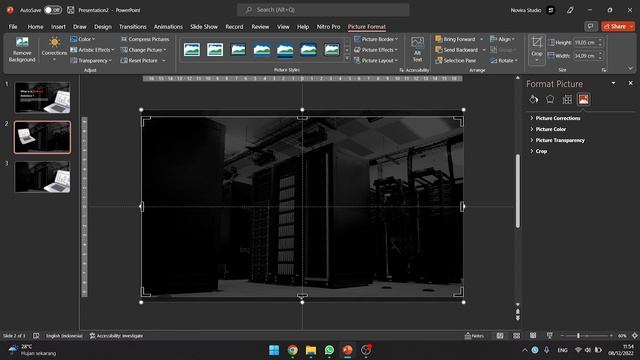640x360 pixels.
Task: Click the Search box in title bar
Action: 323,10
